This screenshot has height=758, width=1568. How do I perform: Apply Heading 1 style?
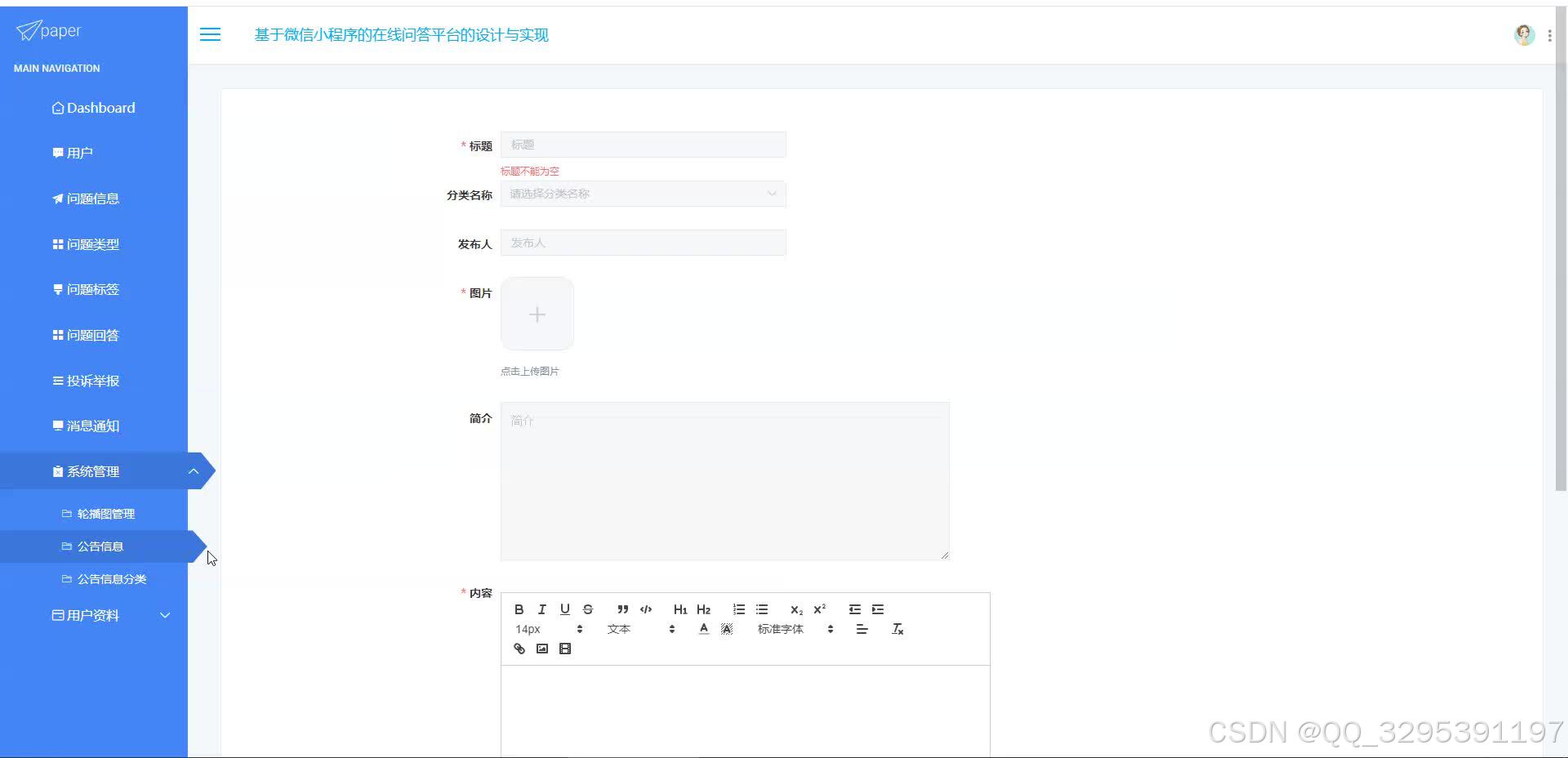[680, 609]
